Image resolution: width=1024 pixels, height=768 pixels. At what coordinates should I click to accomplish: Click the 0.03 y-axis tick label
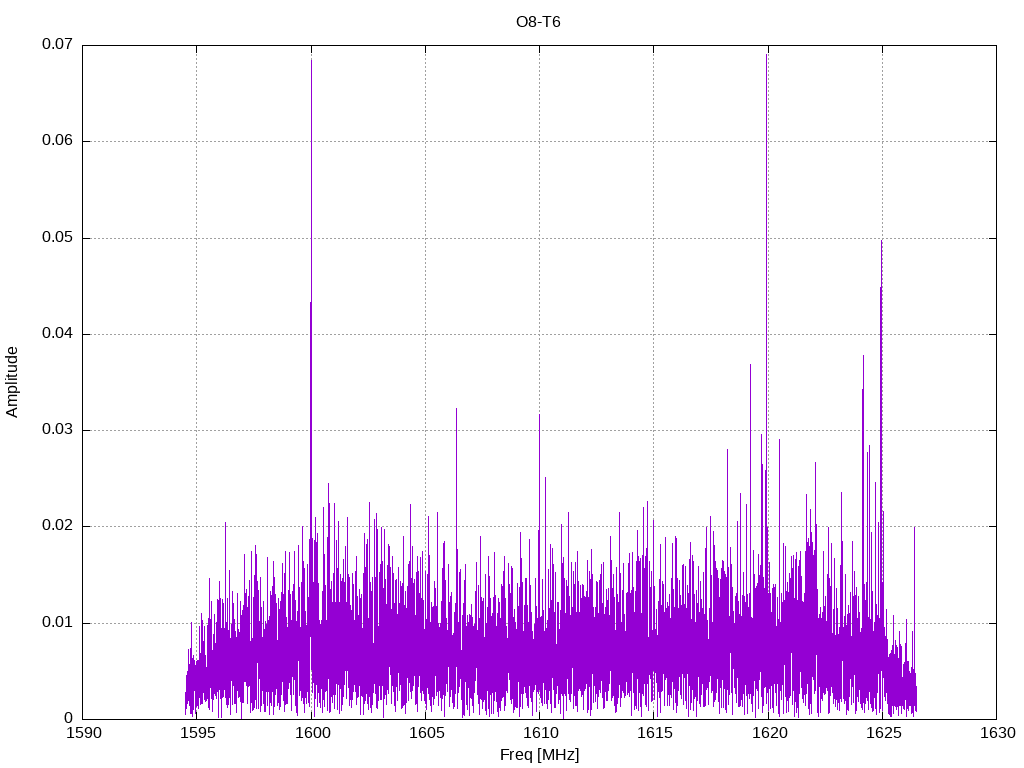tap(57, 430)
